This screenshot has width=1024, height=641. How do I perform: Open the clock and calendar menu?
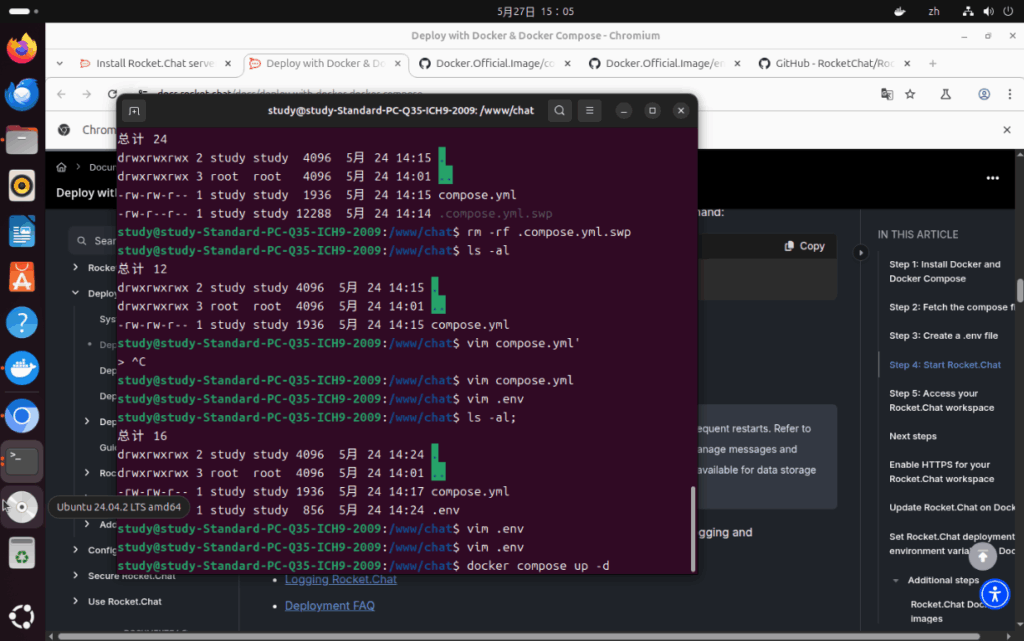click(535, 12)
